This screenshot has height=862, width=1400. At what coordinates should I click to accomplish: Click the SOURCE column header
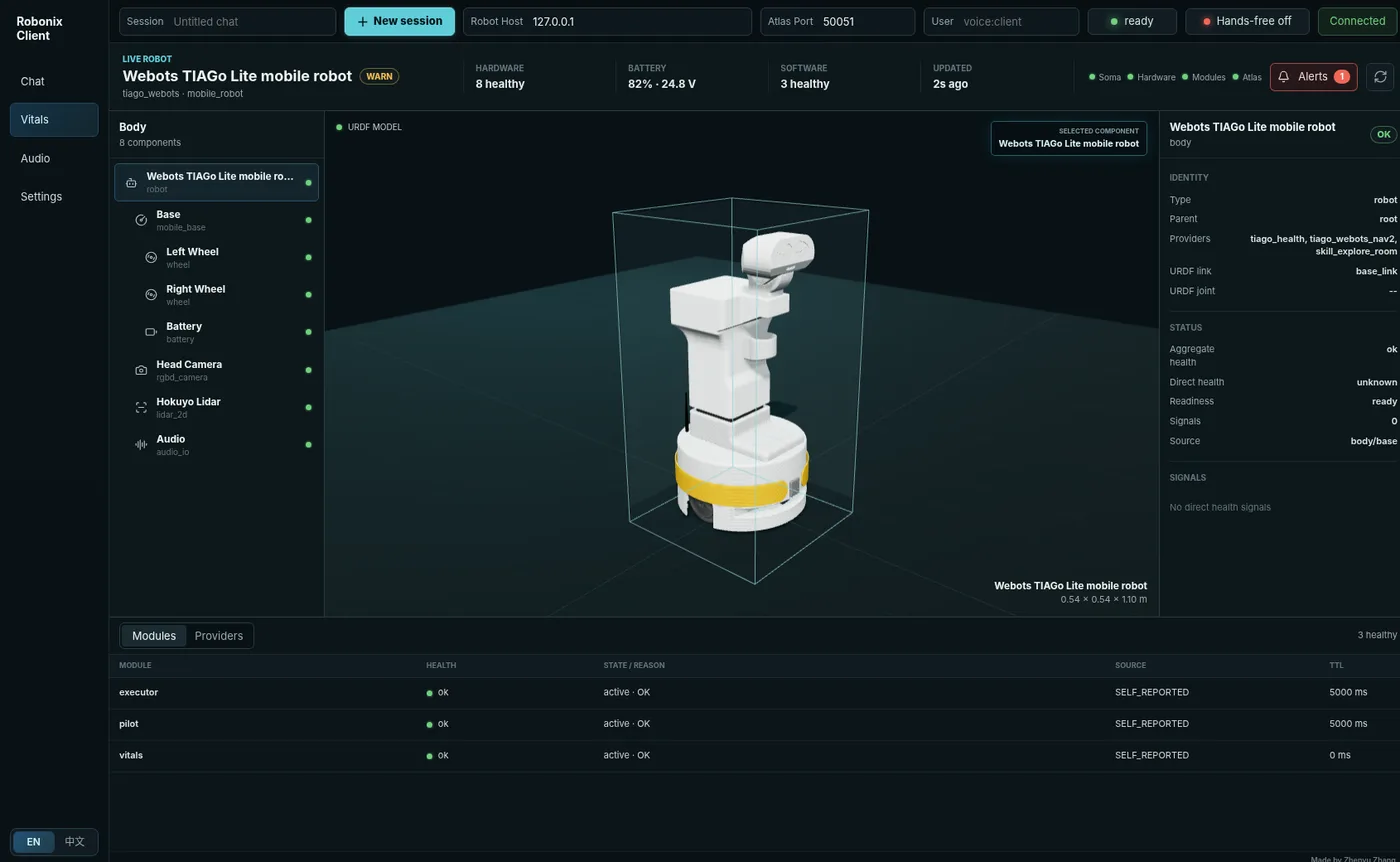point(1131,665)
